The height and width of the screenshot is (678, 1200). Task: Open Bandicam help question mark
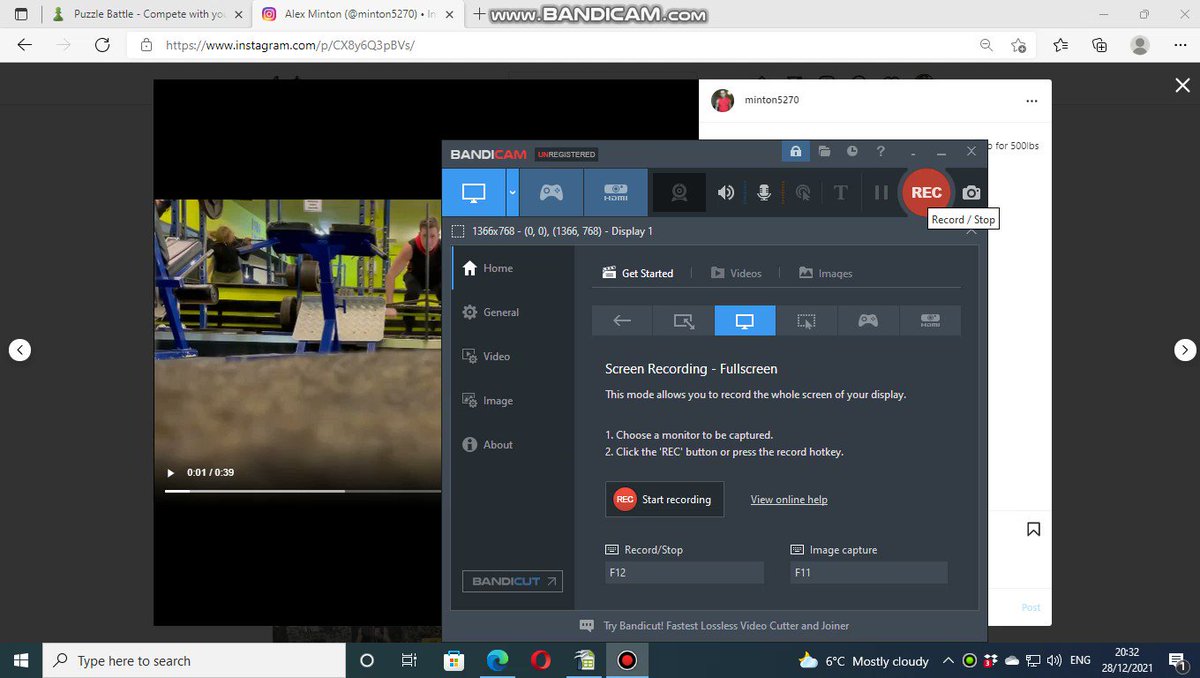coord(880,151)
